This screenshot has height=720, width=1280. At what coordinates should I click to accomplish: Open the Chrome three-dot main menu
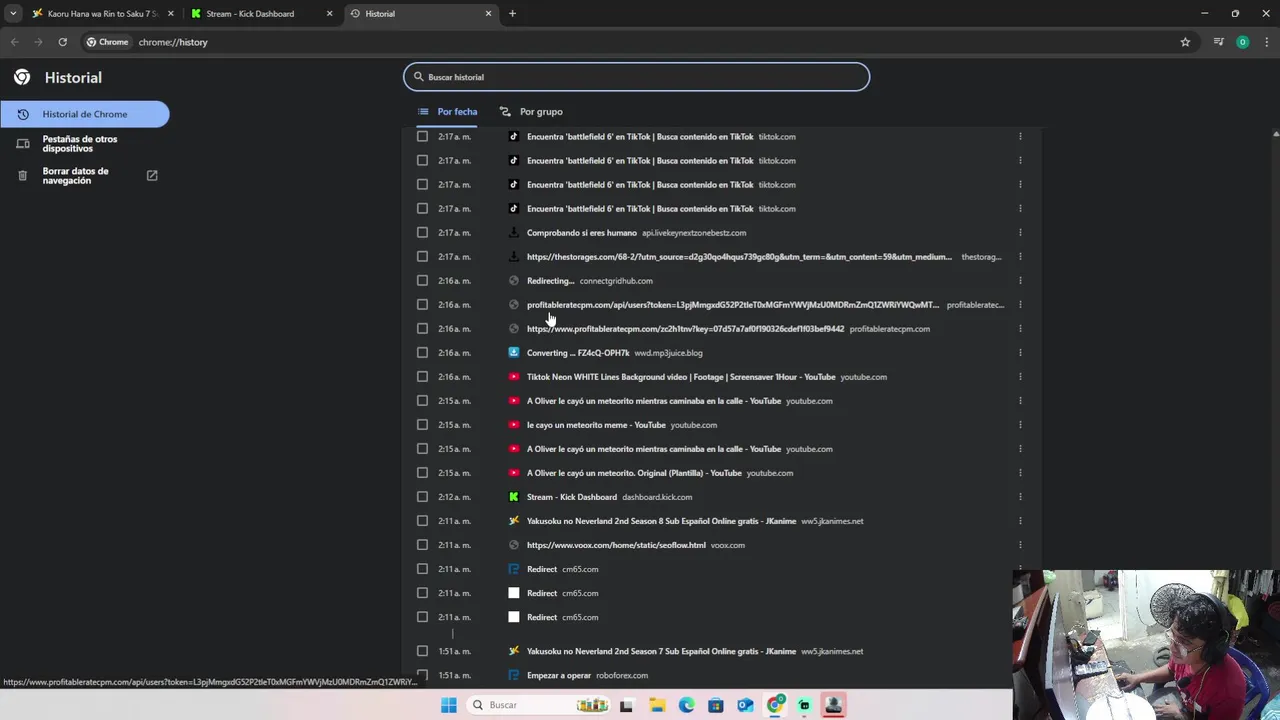click(1265, 42)
